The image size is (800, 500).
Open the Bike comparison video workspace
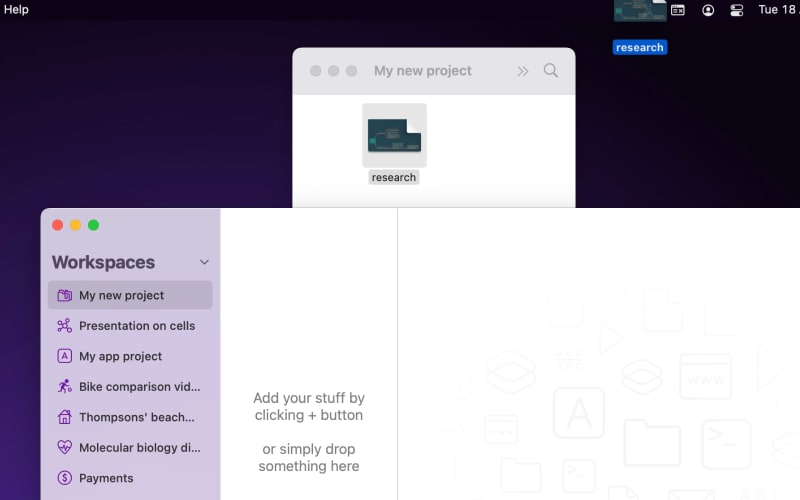pyautogui.click(x=130, y=387)
